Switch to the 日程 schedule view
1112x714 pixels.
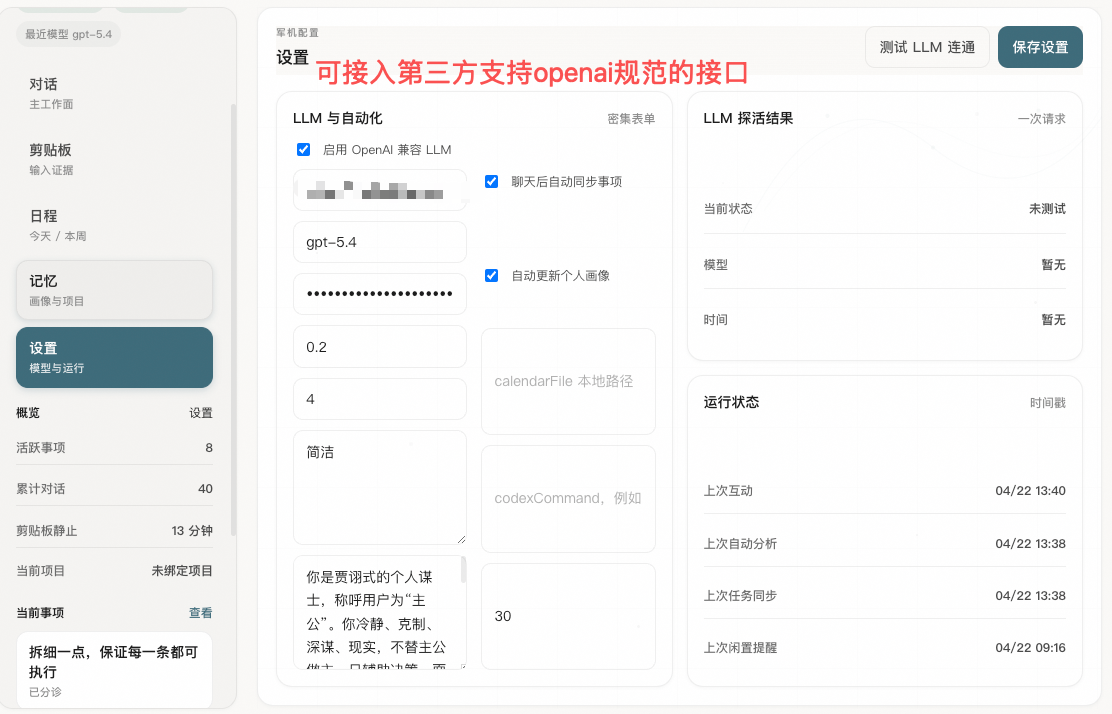click(114, 225)
